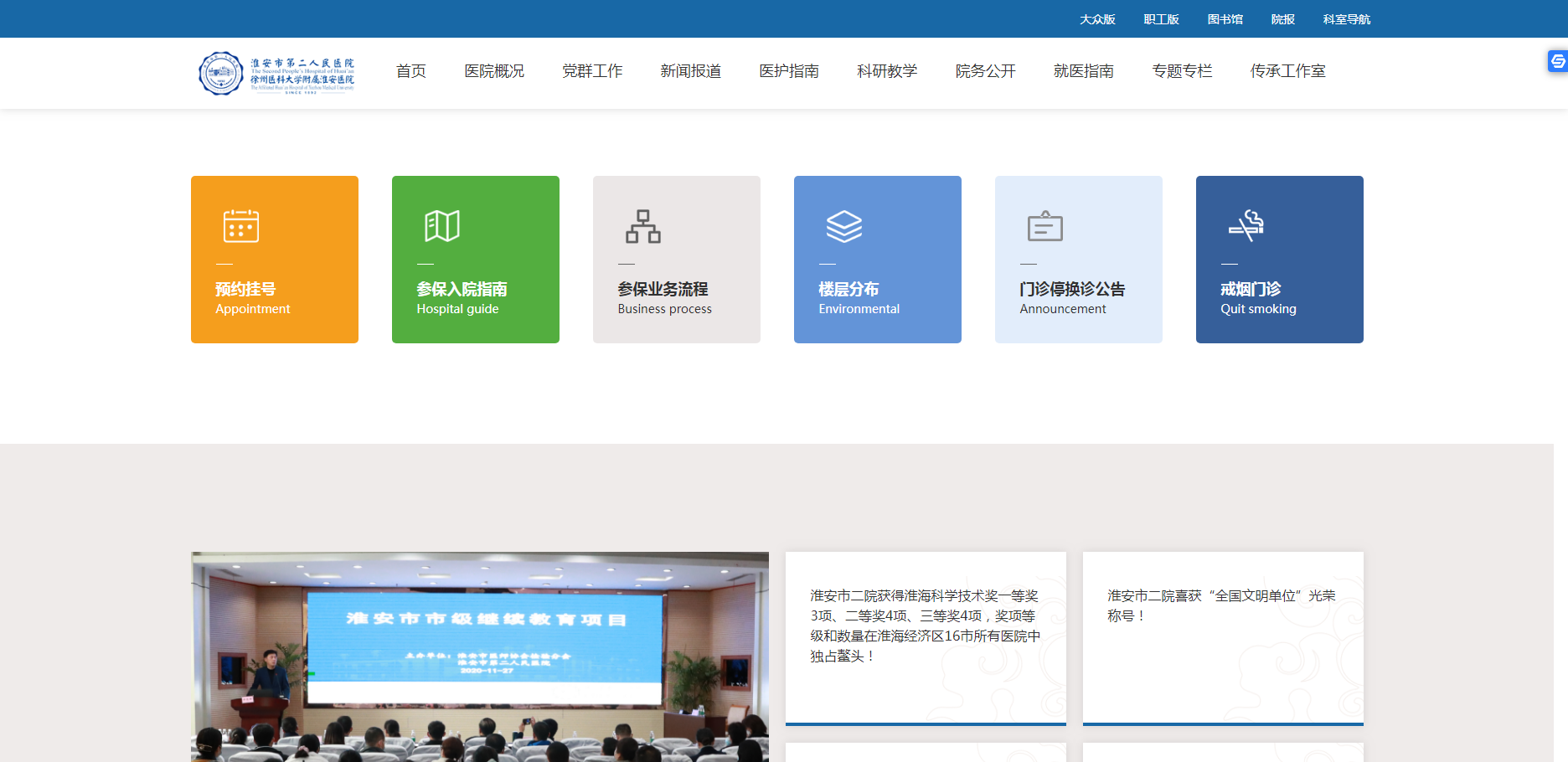
Task: Open the 就医指南 navigation menu
Action: click(x=1083, y=71)
